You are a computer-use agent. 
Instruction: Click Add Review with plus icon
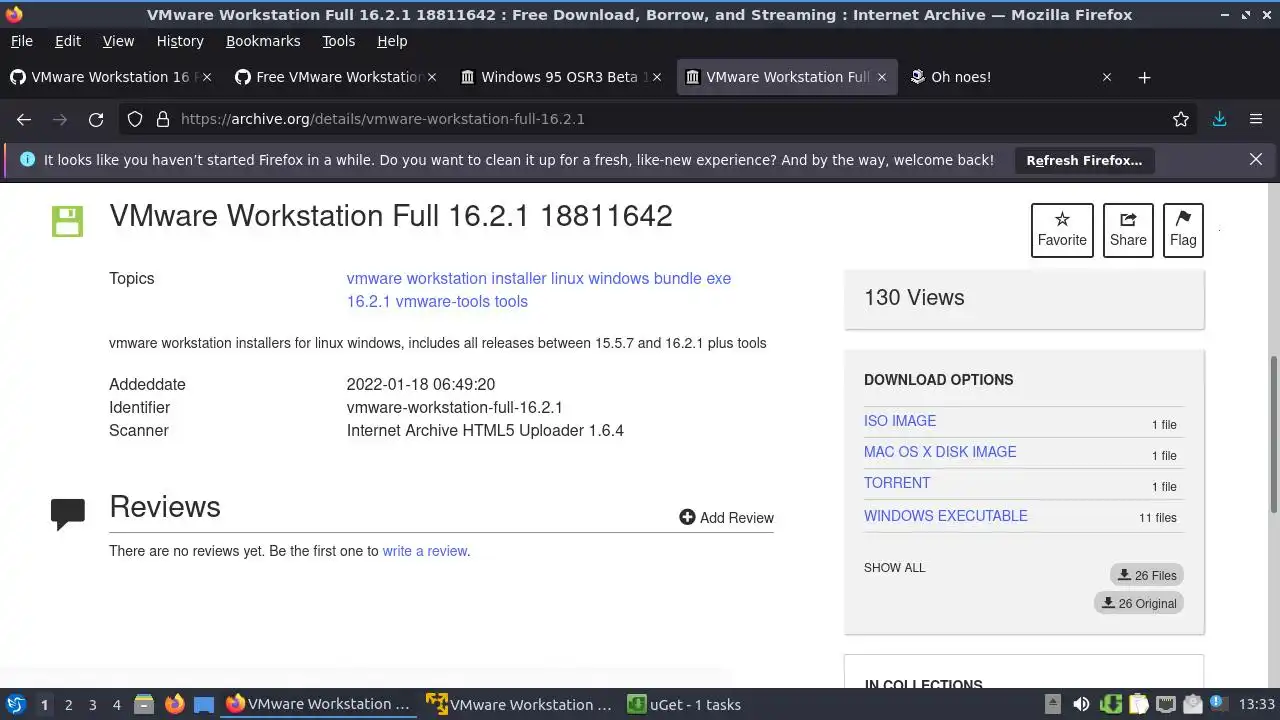(726, 517)
